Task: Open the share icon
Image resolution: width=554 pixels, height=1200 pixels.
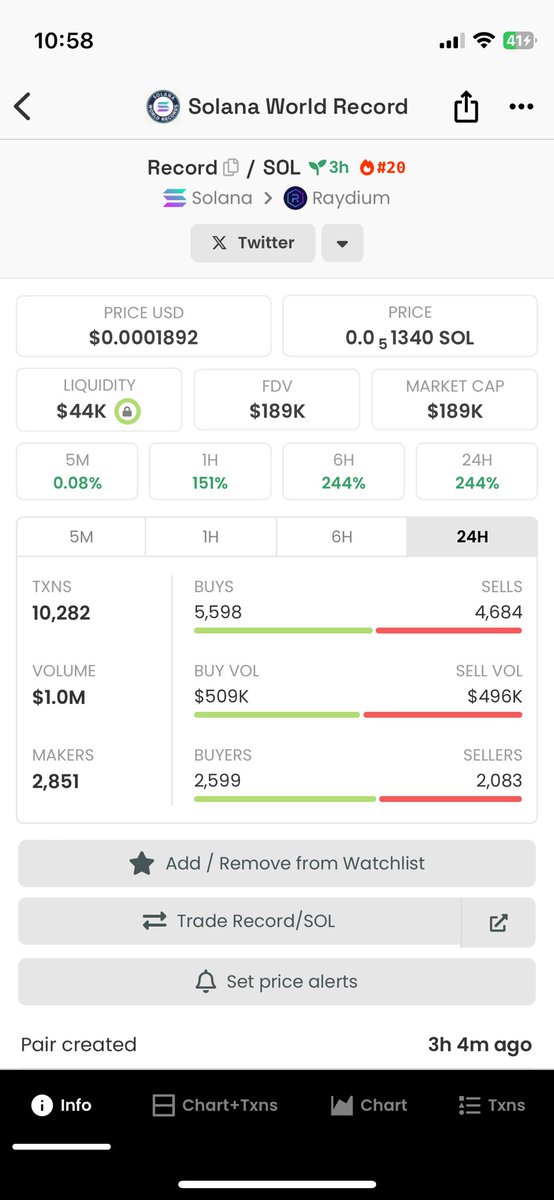Action: tap(466, 107)
